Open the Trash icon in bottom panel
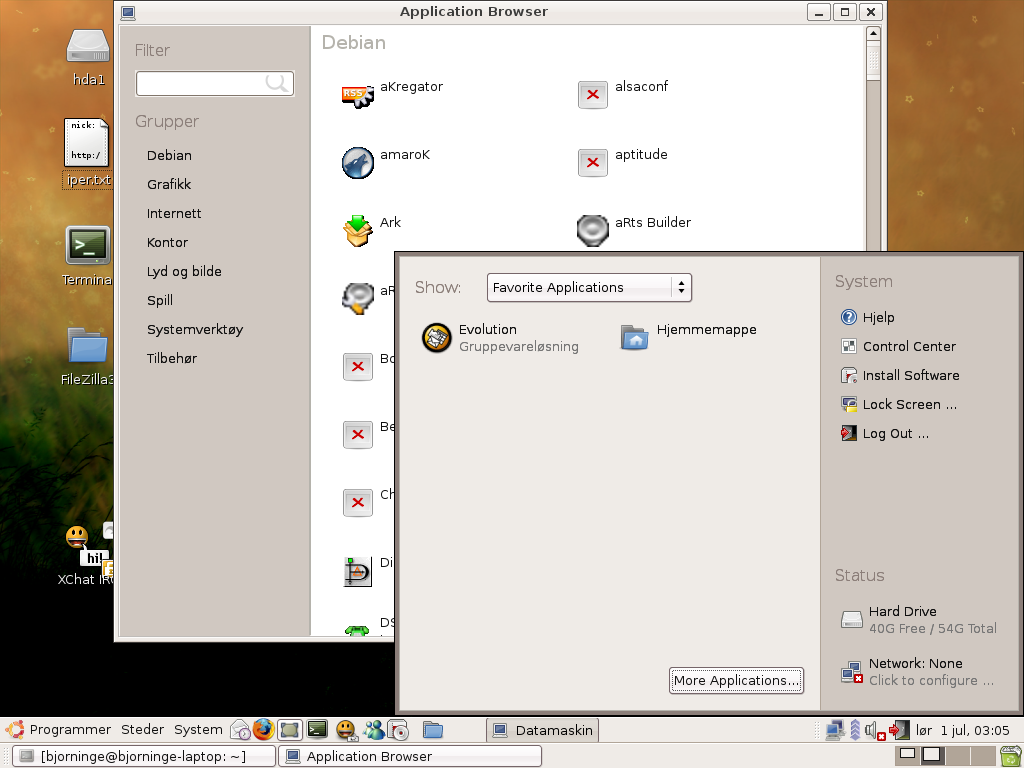This screenshot has width=1024, height=768. tap(1010, 756)
